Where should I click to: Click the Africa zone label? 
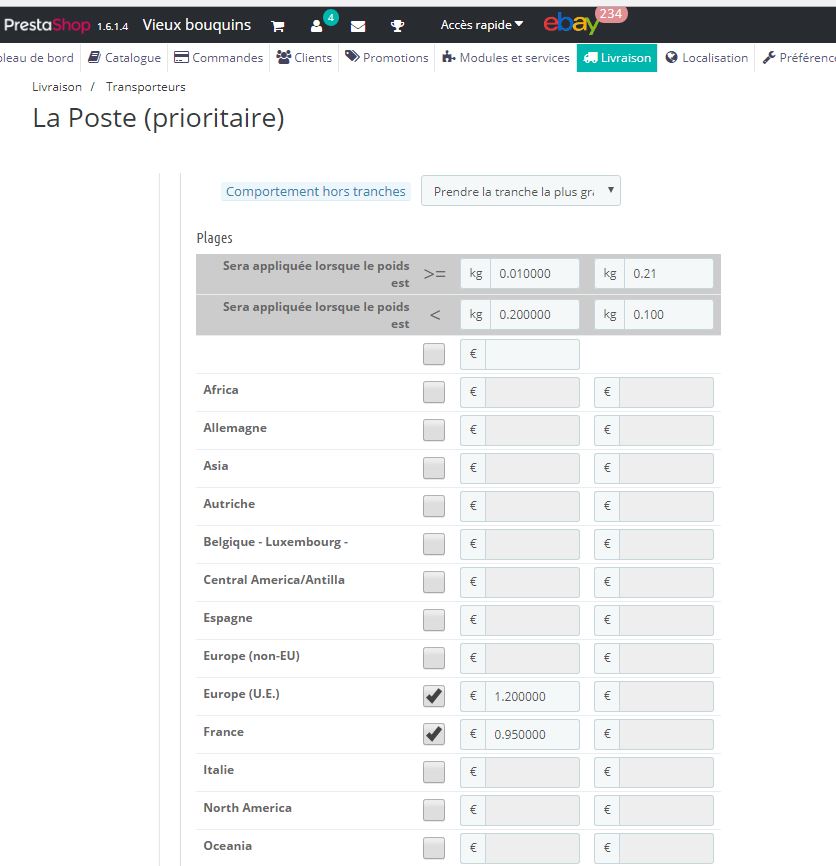click(221, 390)
